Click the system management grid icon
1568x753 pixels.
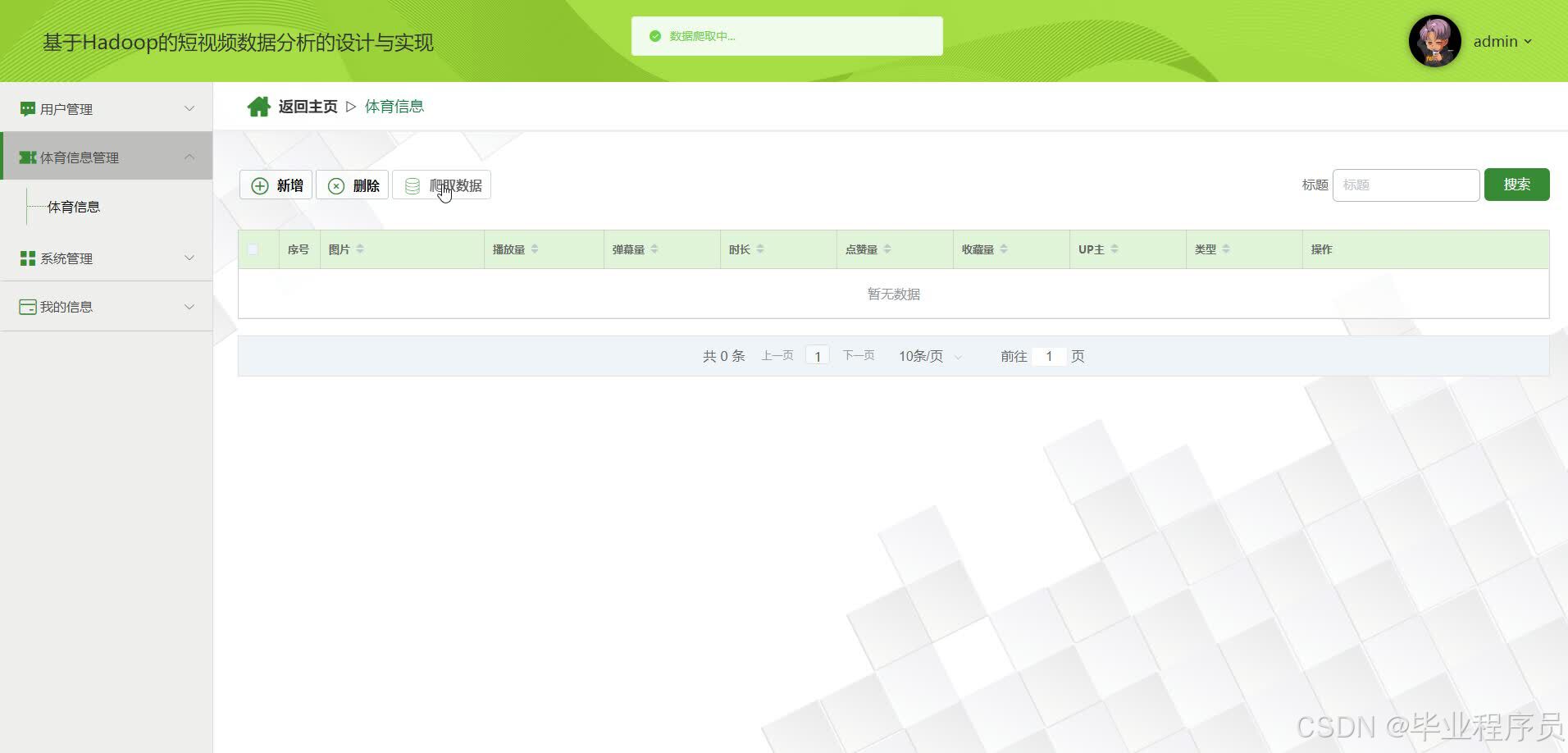(x=28, y=258)
